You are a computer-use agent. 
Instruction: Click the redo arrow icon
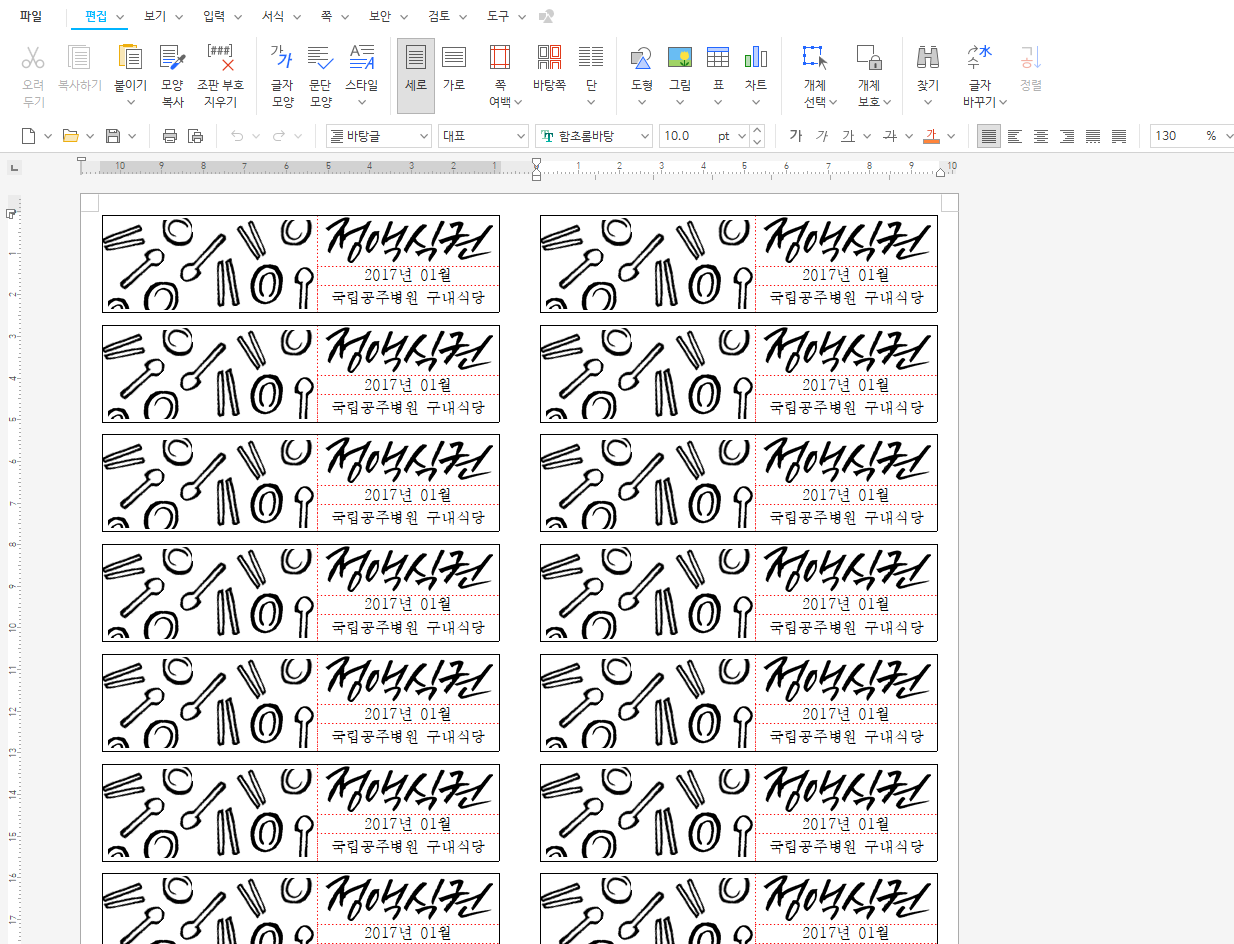[279, 136]
